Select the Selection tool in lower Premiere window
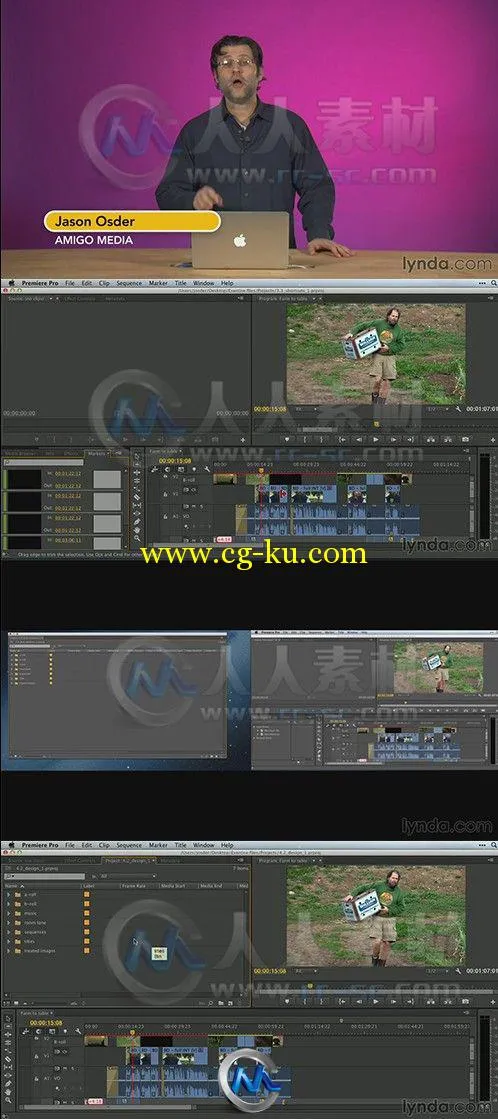This screenshot has height=1119, width=498. (8, 1018)
